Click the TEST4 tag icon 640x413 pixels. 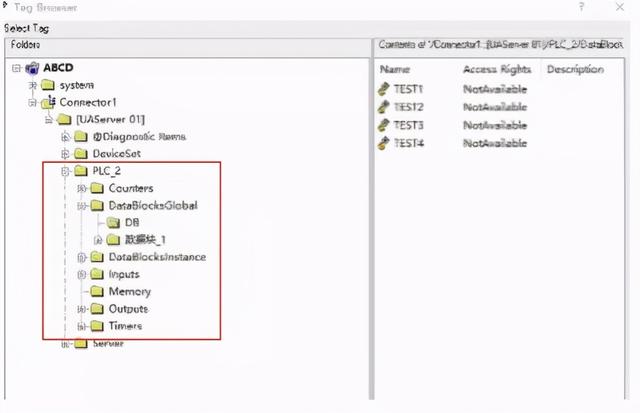pos(384,143)
